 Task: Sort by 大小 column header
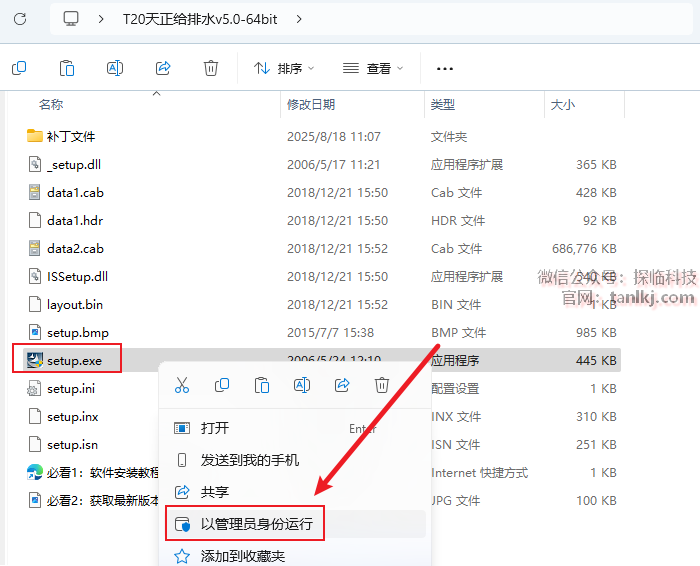tap(562, 104)
